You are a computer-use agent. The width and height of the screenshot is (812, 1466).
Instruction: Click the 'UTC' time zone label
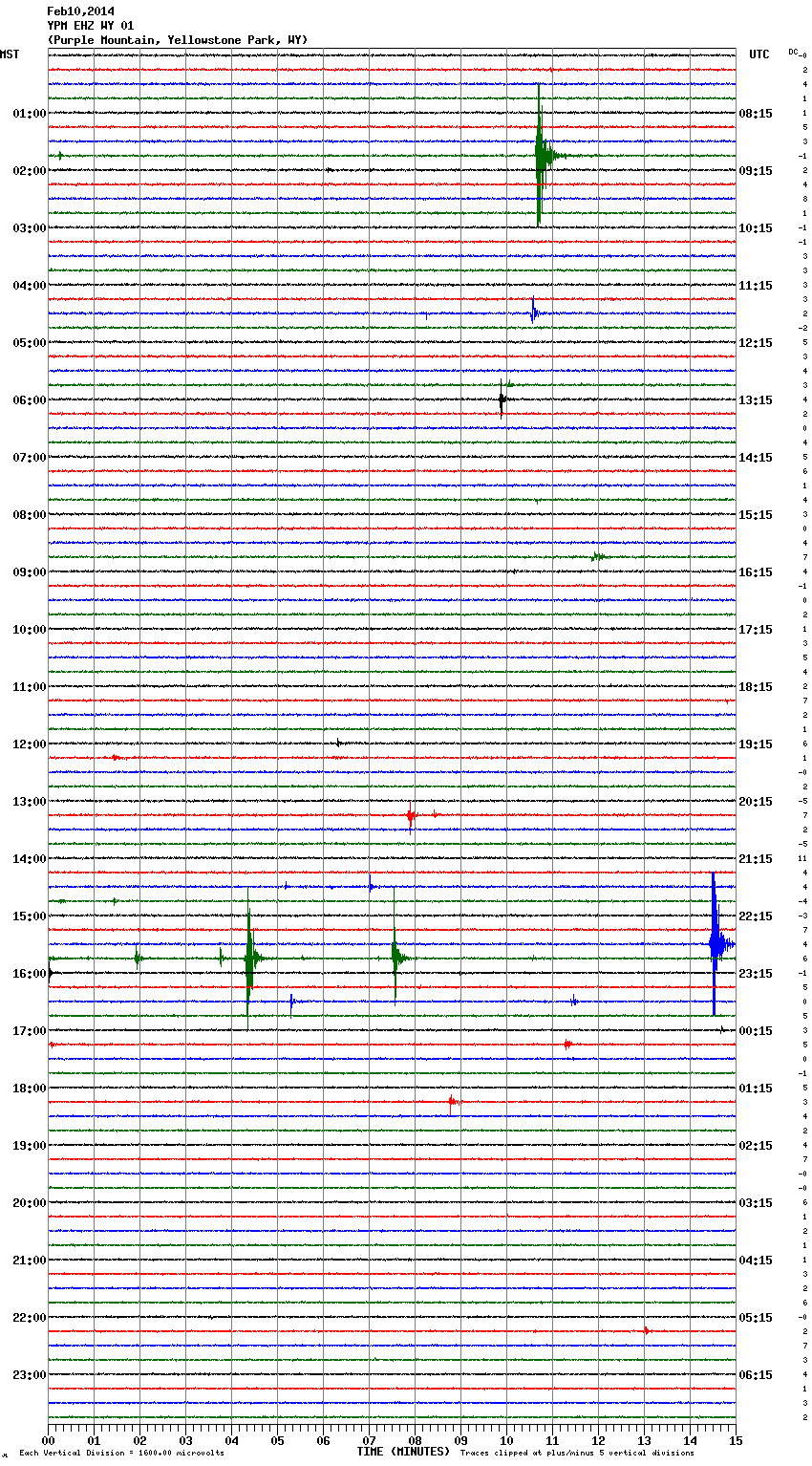click(759, 54)
